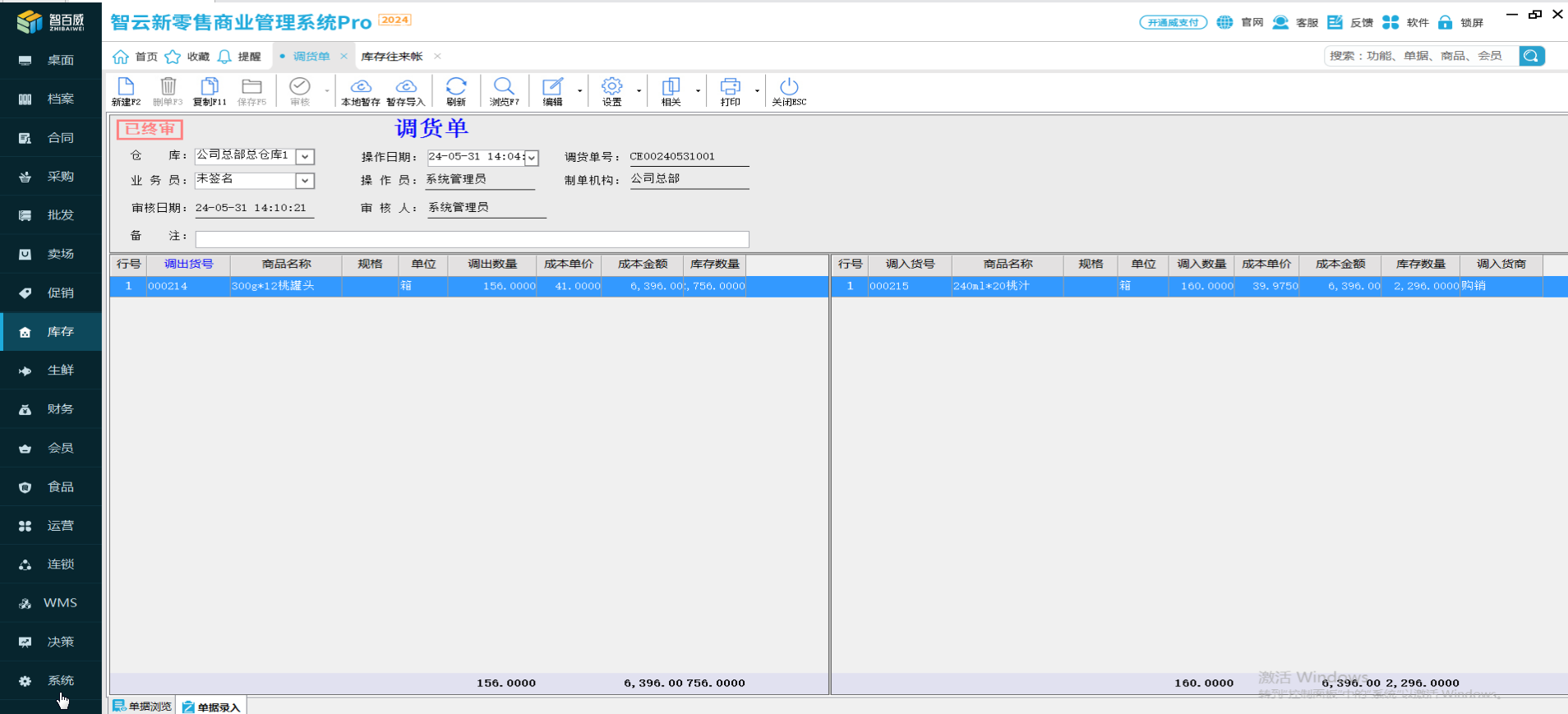The image size is (1568, 714).
Task: Click the 设置 gear icon in toolbar
Action: [611, 87]
